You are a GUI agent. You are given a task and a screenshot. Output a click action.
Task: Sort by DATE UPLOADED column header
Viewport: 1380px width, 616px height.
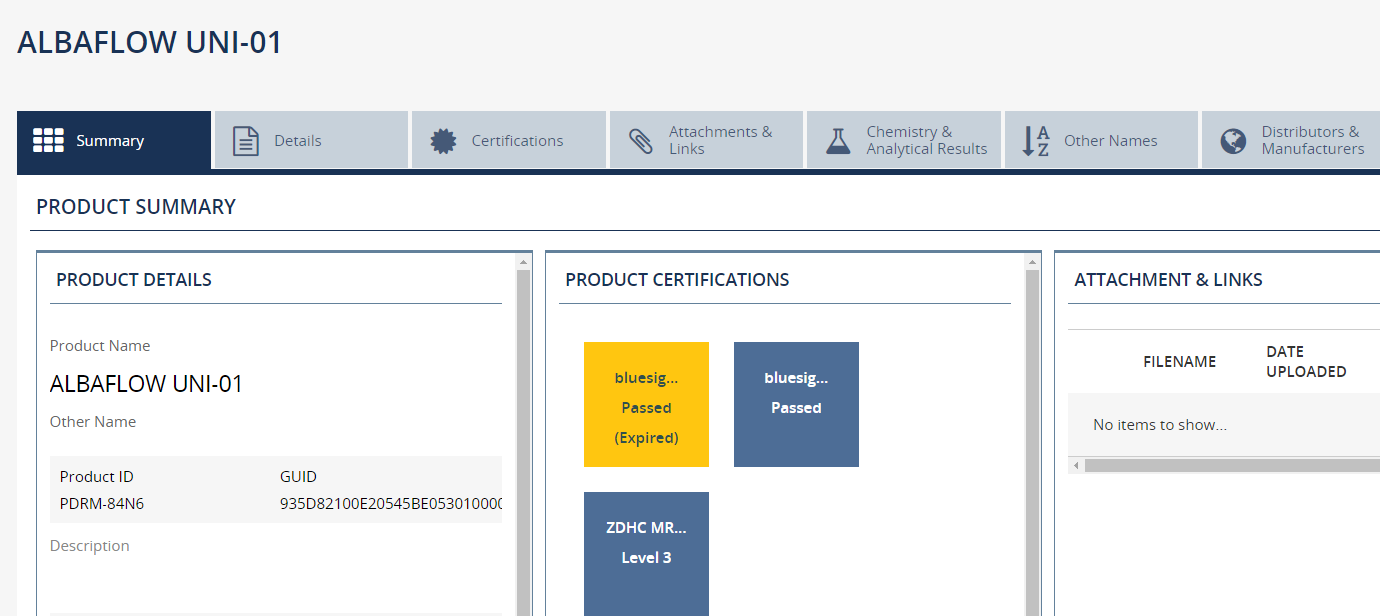1306,362
